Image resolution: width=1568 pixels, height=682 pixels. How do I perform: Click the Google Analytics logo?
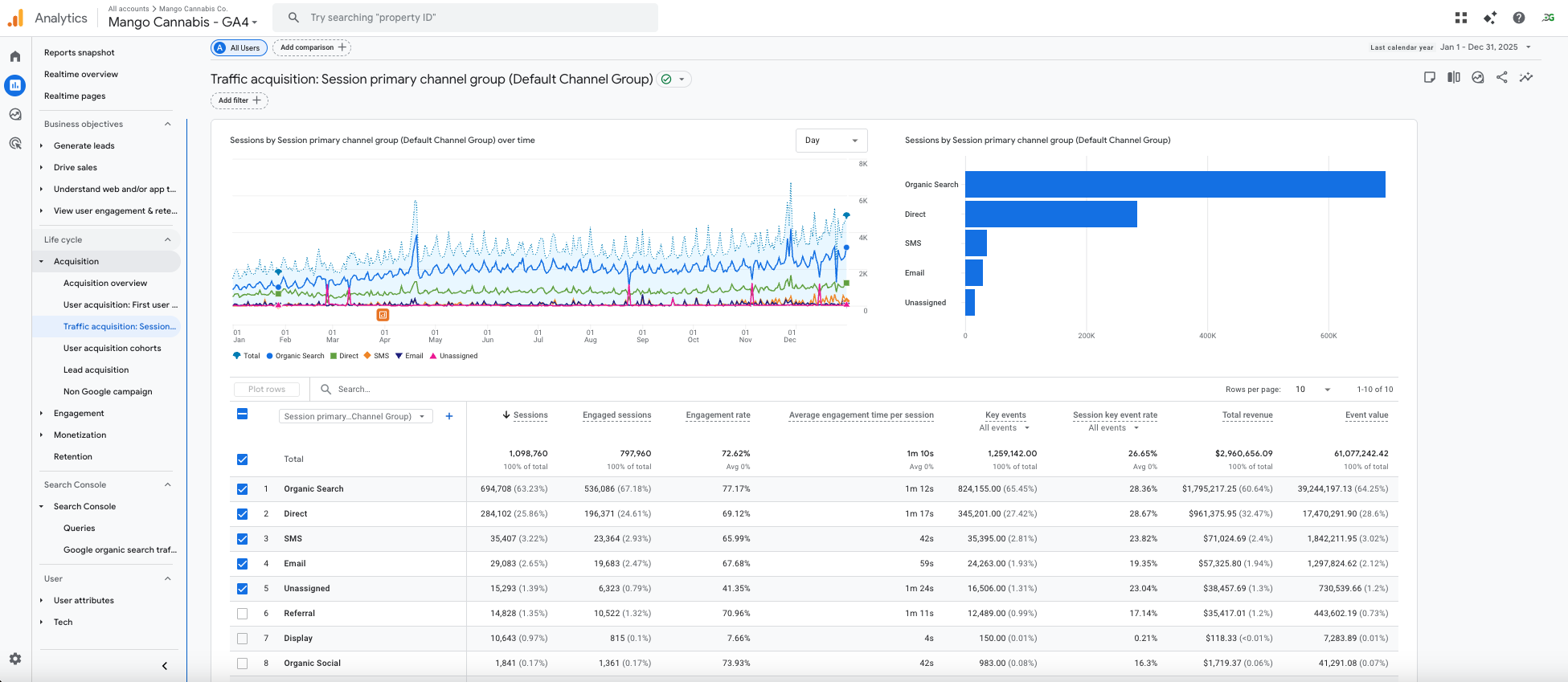coord(16,18)
